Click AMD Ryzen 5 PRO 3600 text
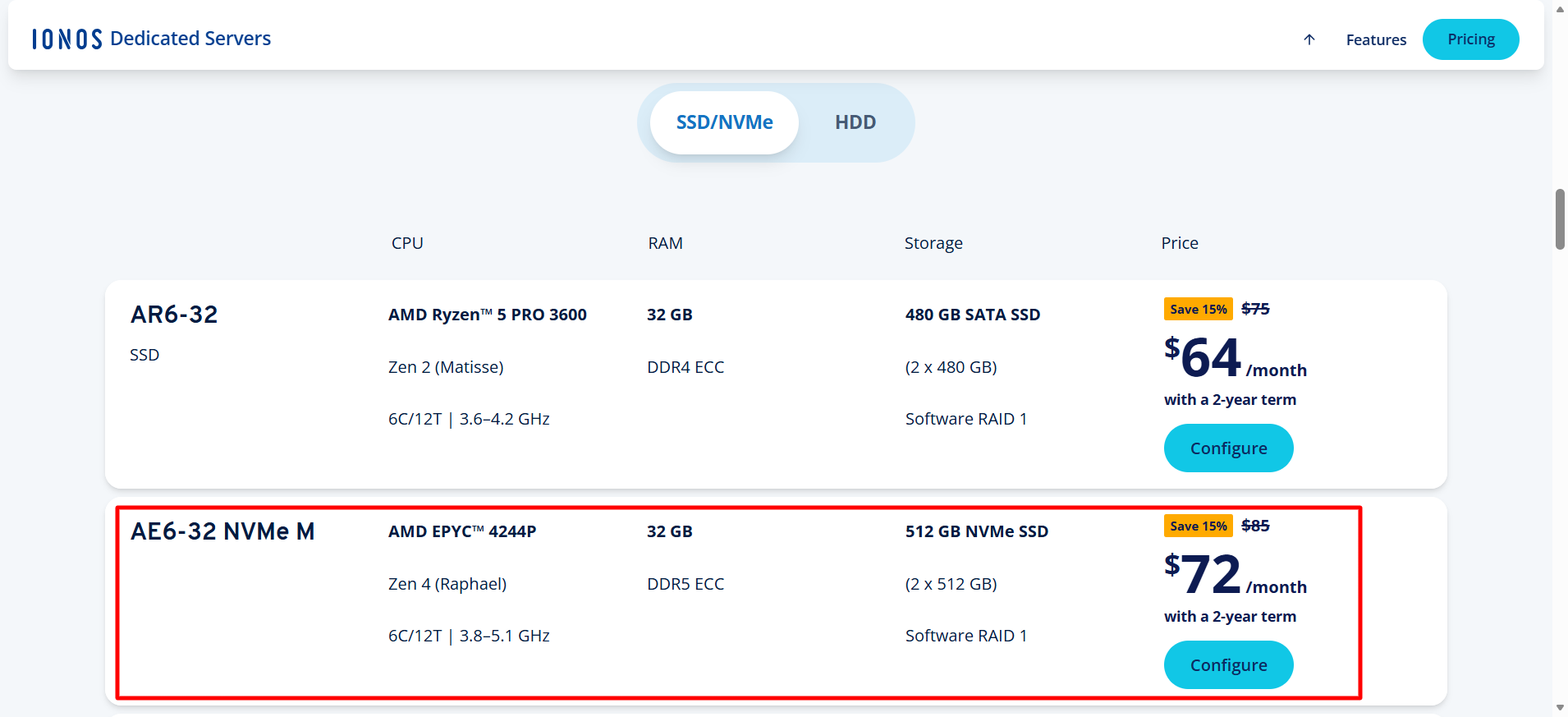1568x717 pixels. click(488, 315)
